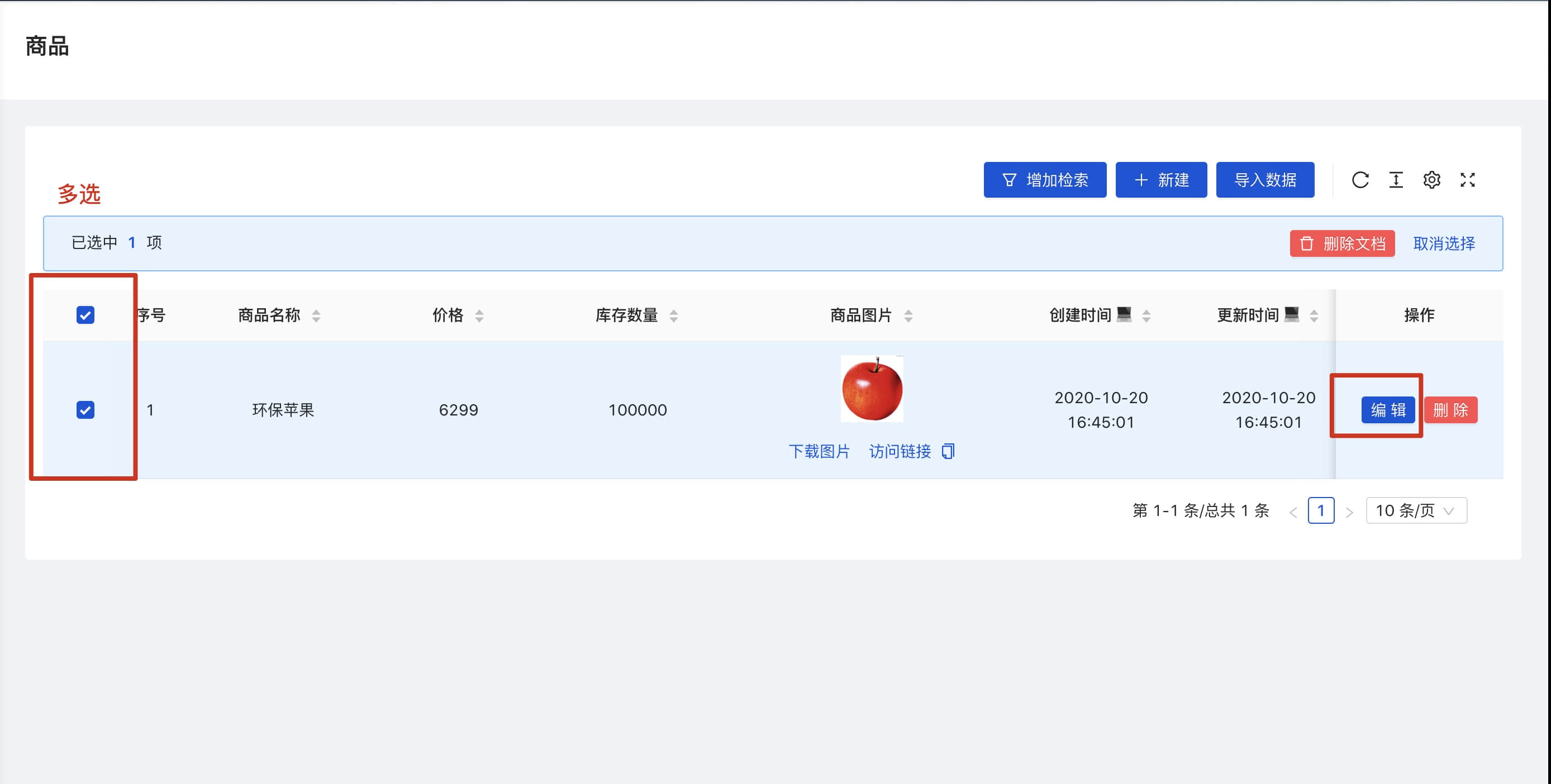Open the apple product thumbnail
This screenshot has height=784, width=1551.
pyautogui.click(x=872, y=389)
